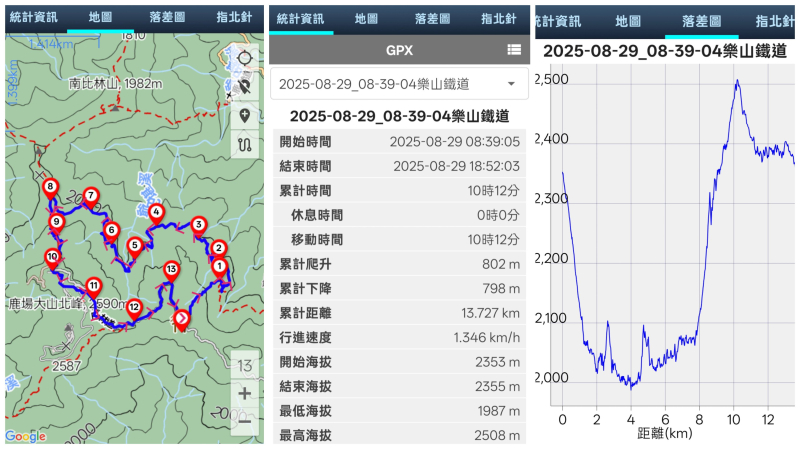Select the 累計時間 row
Screen dimensions: 800x449
coord(399,190)
